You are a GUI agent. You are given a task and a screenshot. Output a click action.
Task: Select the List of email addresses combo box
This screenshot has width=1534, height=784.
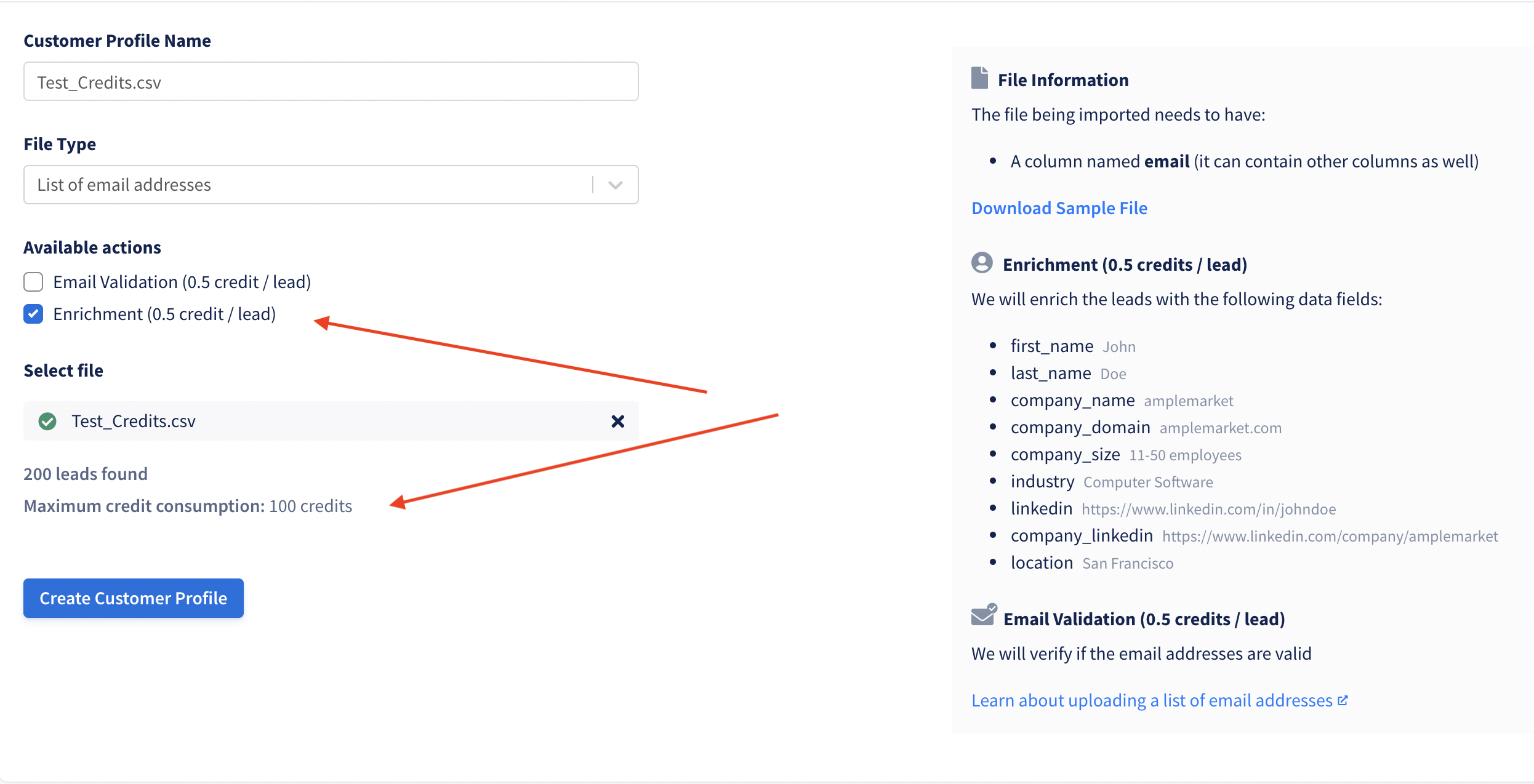[331, 185]
